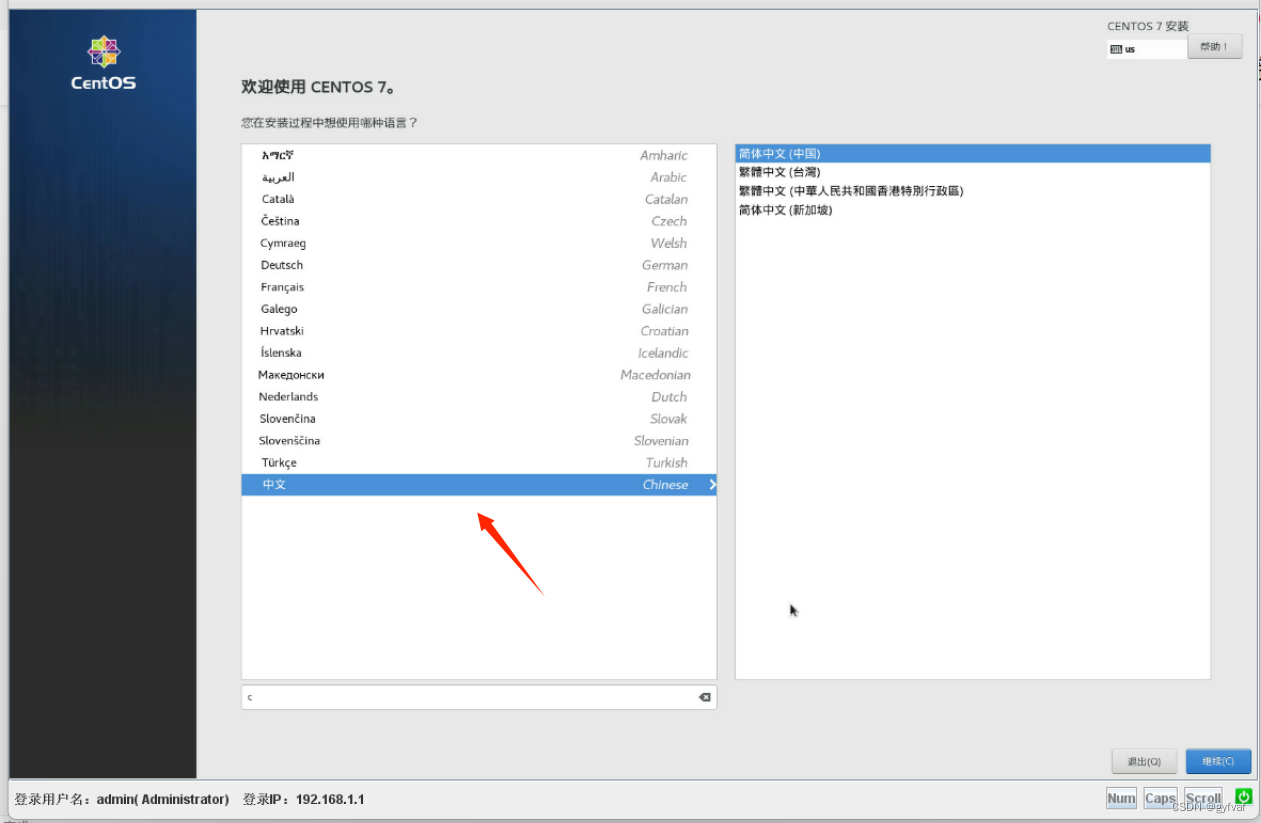The image size is (1261, 823).
Task: Select Čeština (Czech) language
Action: 479,221
